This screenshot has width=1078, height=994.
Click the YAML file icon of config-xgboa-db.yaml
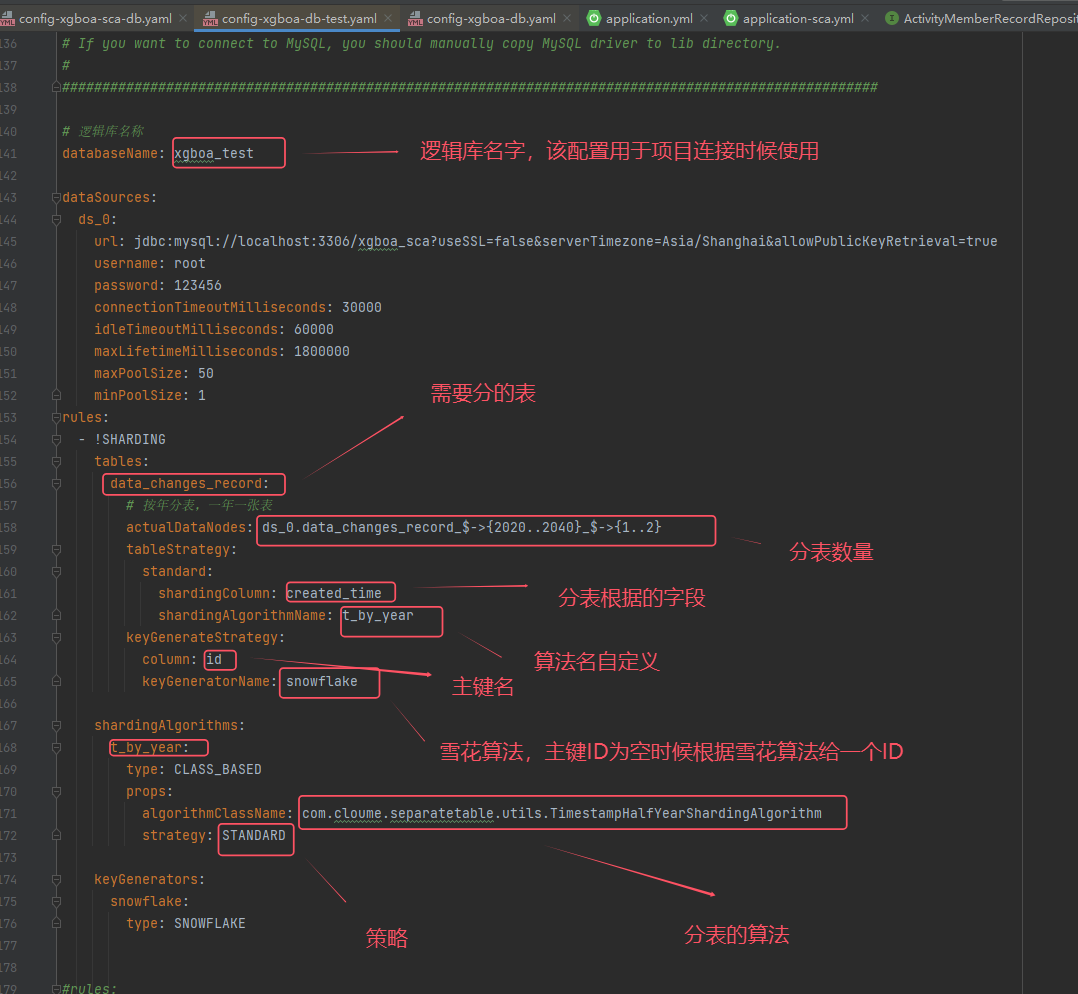415,19
